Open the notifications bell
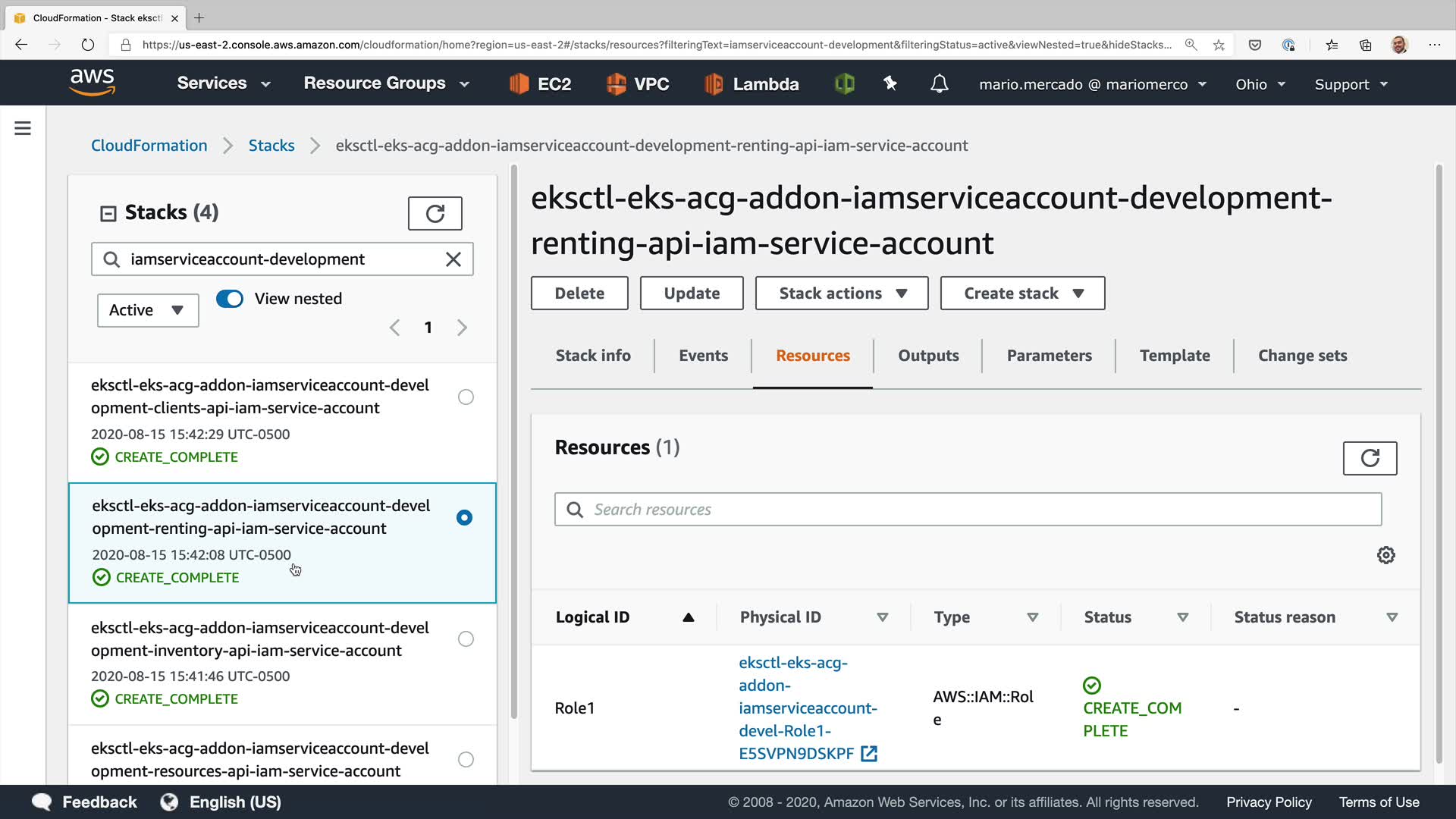 (x=939, y=83)
